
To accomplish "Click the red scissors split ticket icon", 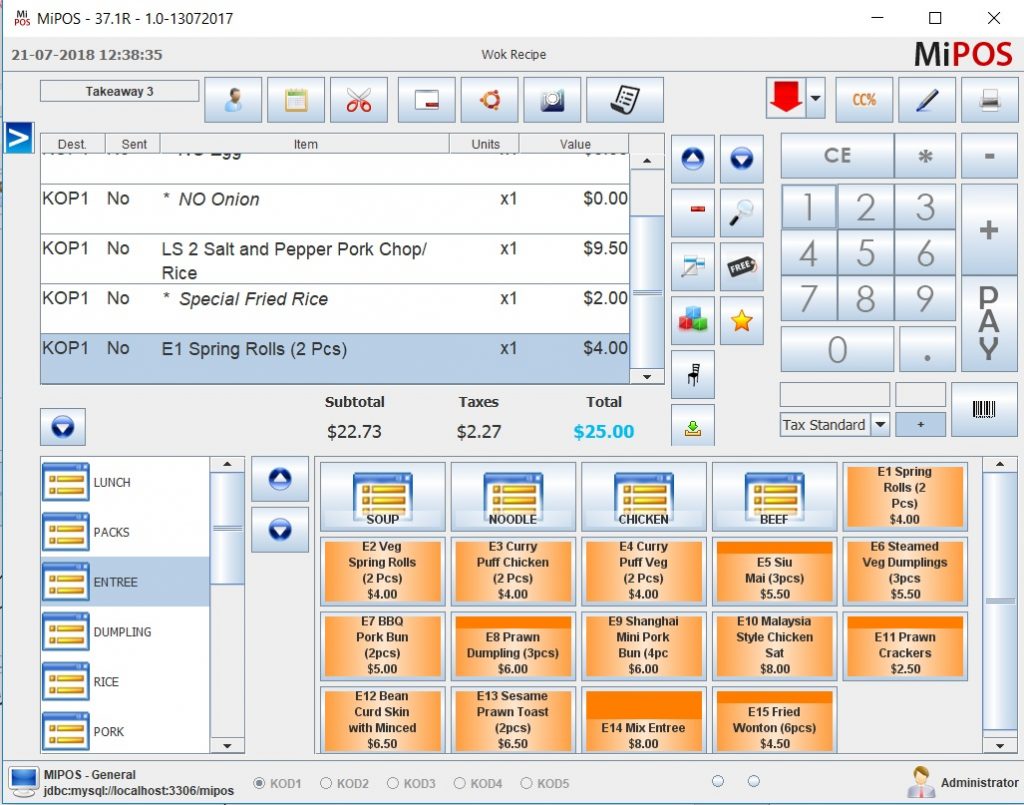I will pos(359,100).
